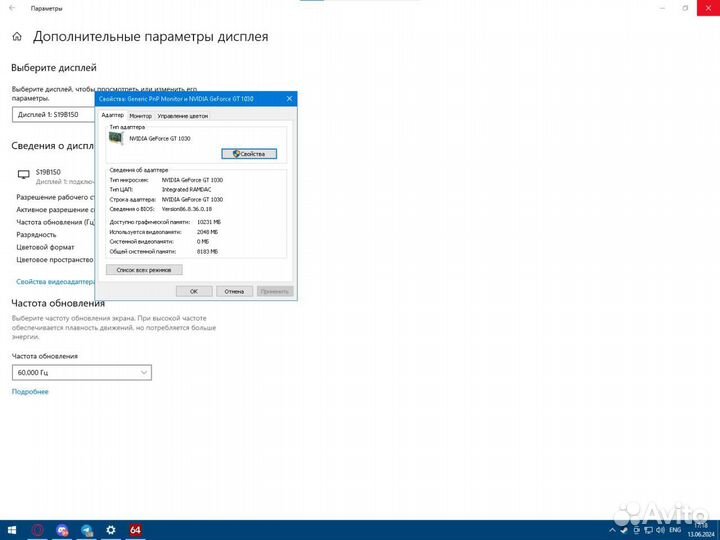Image resolution: width=720 pixels, height=540 pixels.
Task: Go back with the Settings back arrow
Action: (x=12, y=8)
